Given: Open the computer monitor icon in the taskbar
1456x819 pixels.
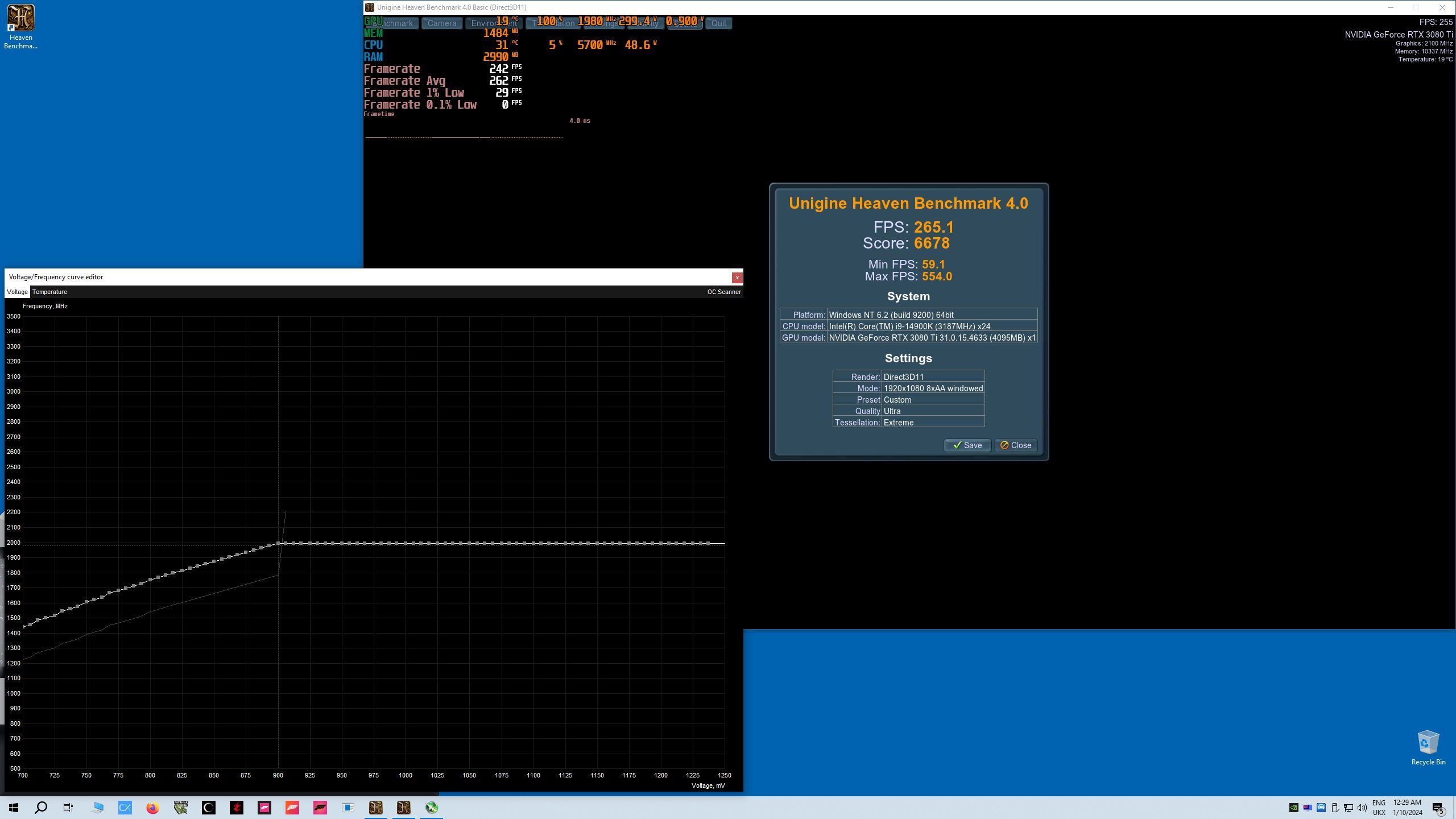Looking at the screenshot, I should coord(98,808).
